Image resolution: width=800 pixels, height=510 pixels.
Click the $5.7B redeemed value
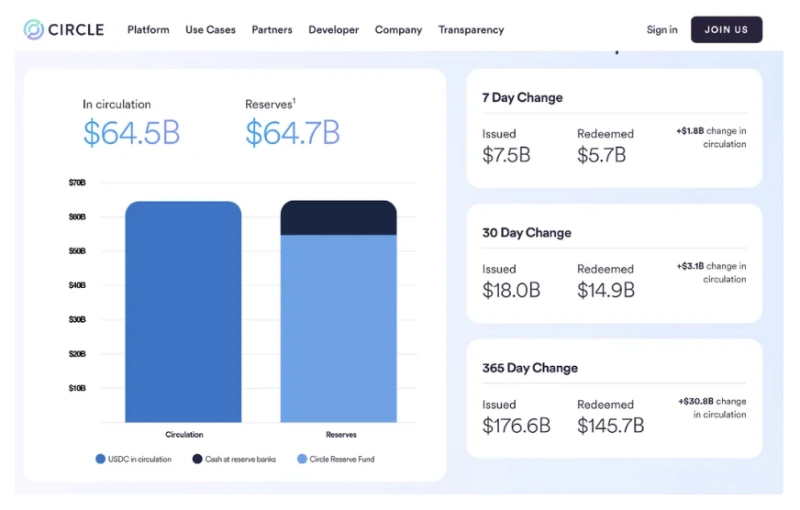point(602,155)
